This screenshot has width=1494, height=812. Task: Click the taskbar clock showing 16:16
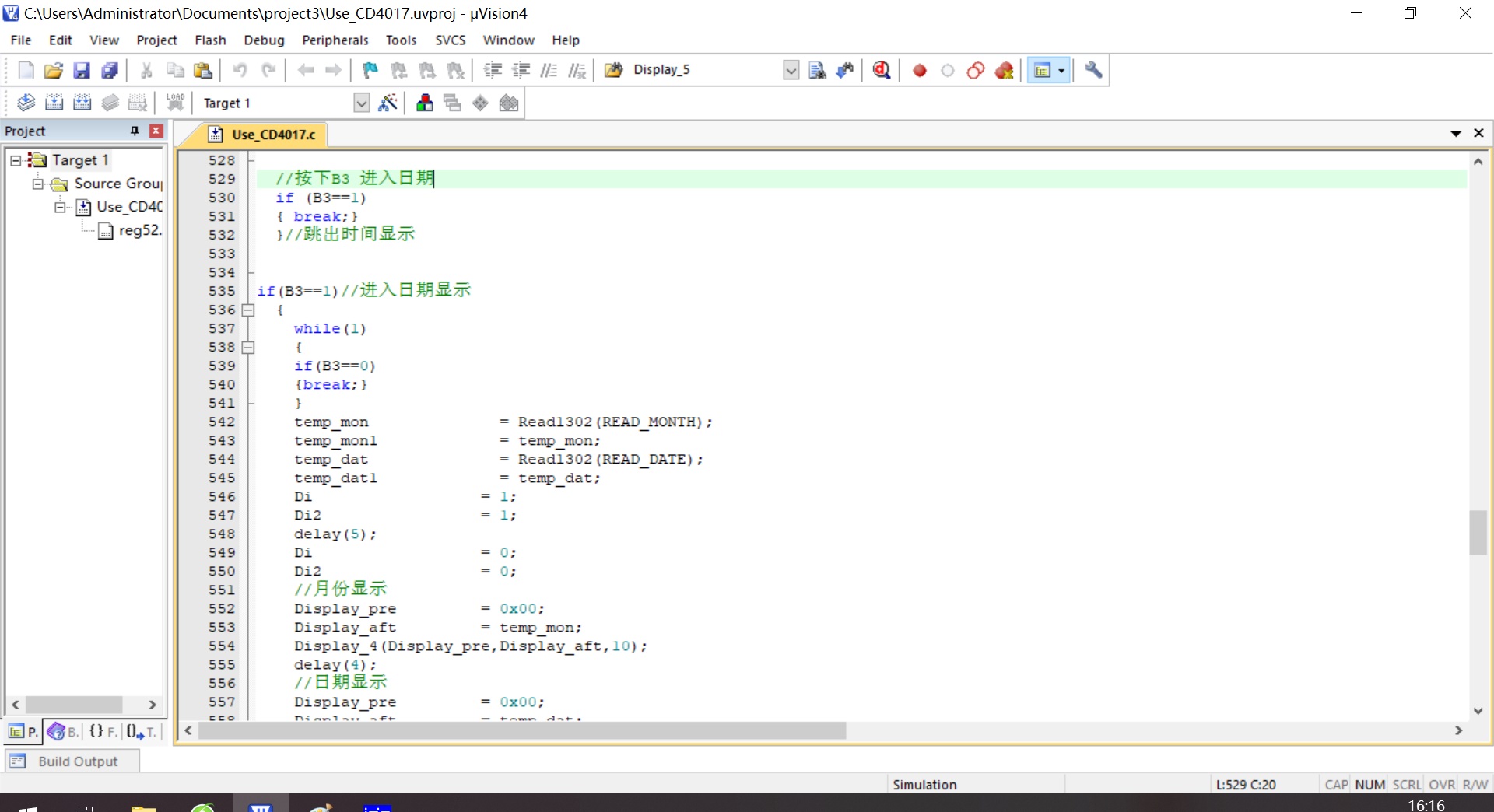[x=1426, y=805]
